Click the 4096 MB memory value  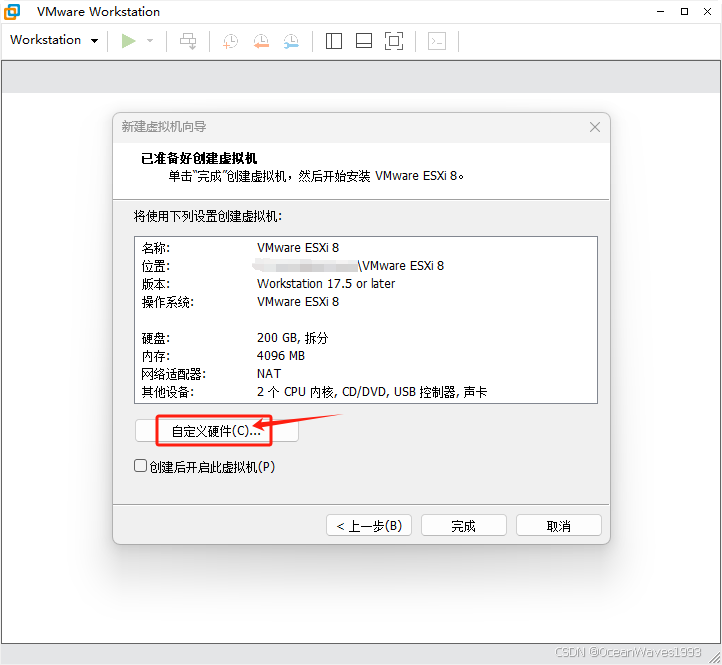(280, 356)
